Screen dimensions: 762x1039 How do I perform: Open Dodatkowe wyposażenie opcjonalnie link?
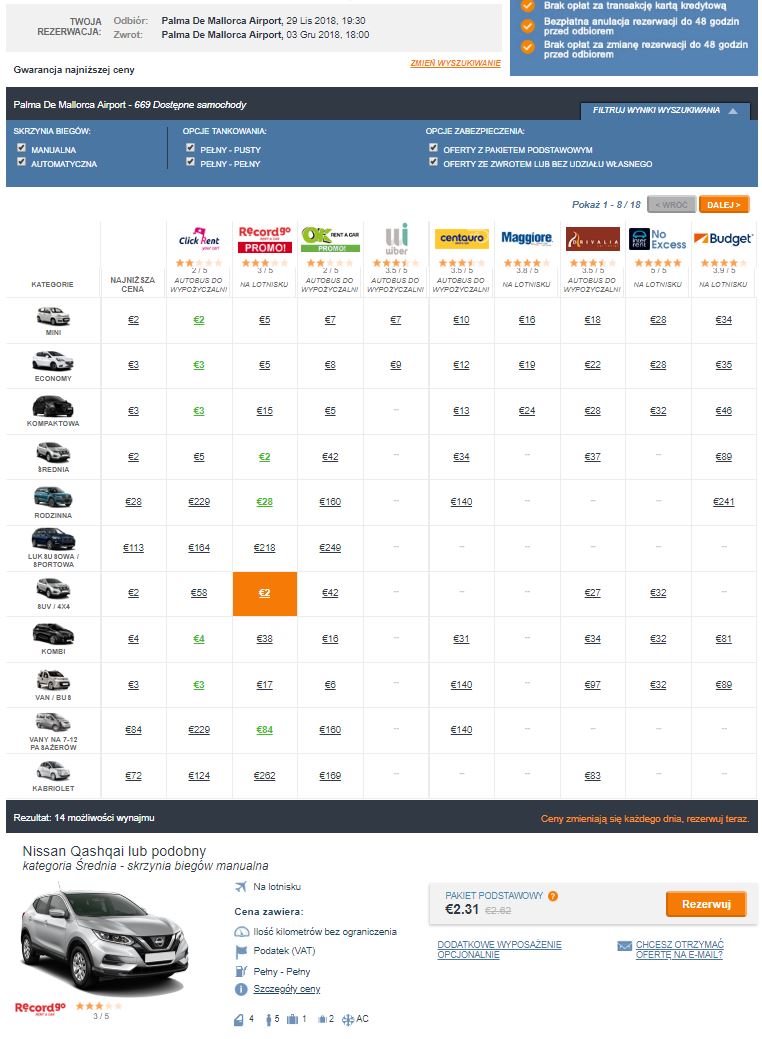pos(500,950)
